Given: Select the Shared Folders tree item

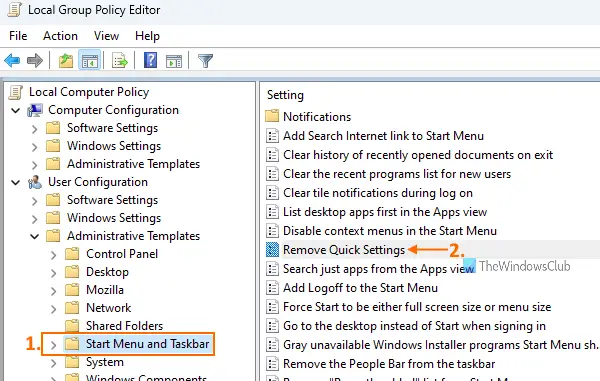Looking at the screenshot, I should pyautogui.click(x=124, y=326).
